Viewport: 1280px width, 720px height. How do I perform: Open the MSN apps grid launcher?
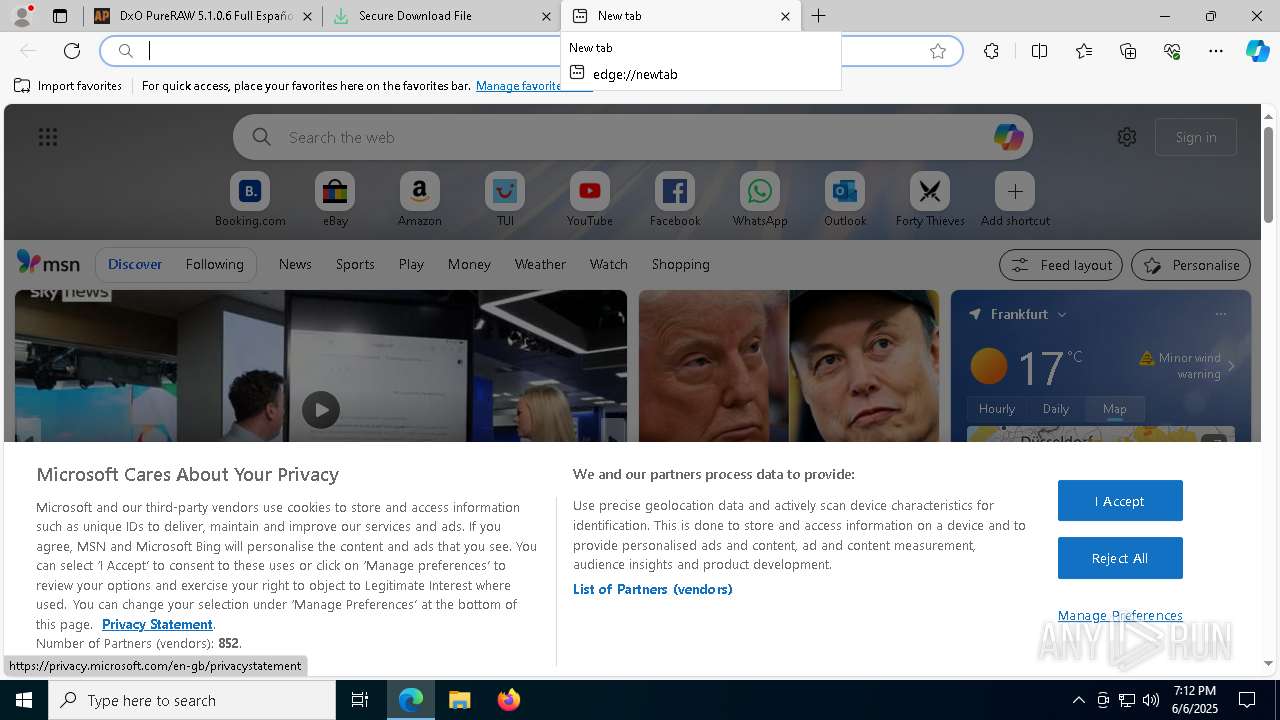48,137
